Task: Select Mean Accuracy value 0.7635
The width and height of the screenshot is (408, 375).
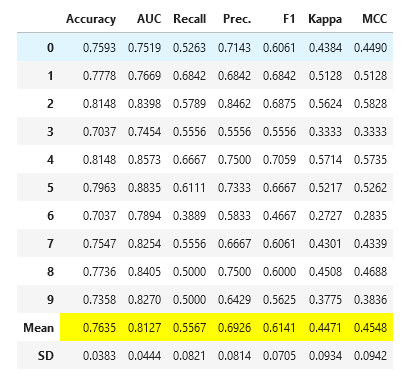Action: [x=99, y=328]
